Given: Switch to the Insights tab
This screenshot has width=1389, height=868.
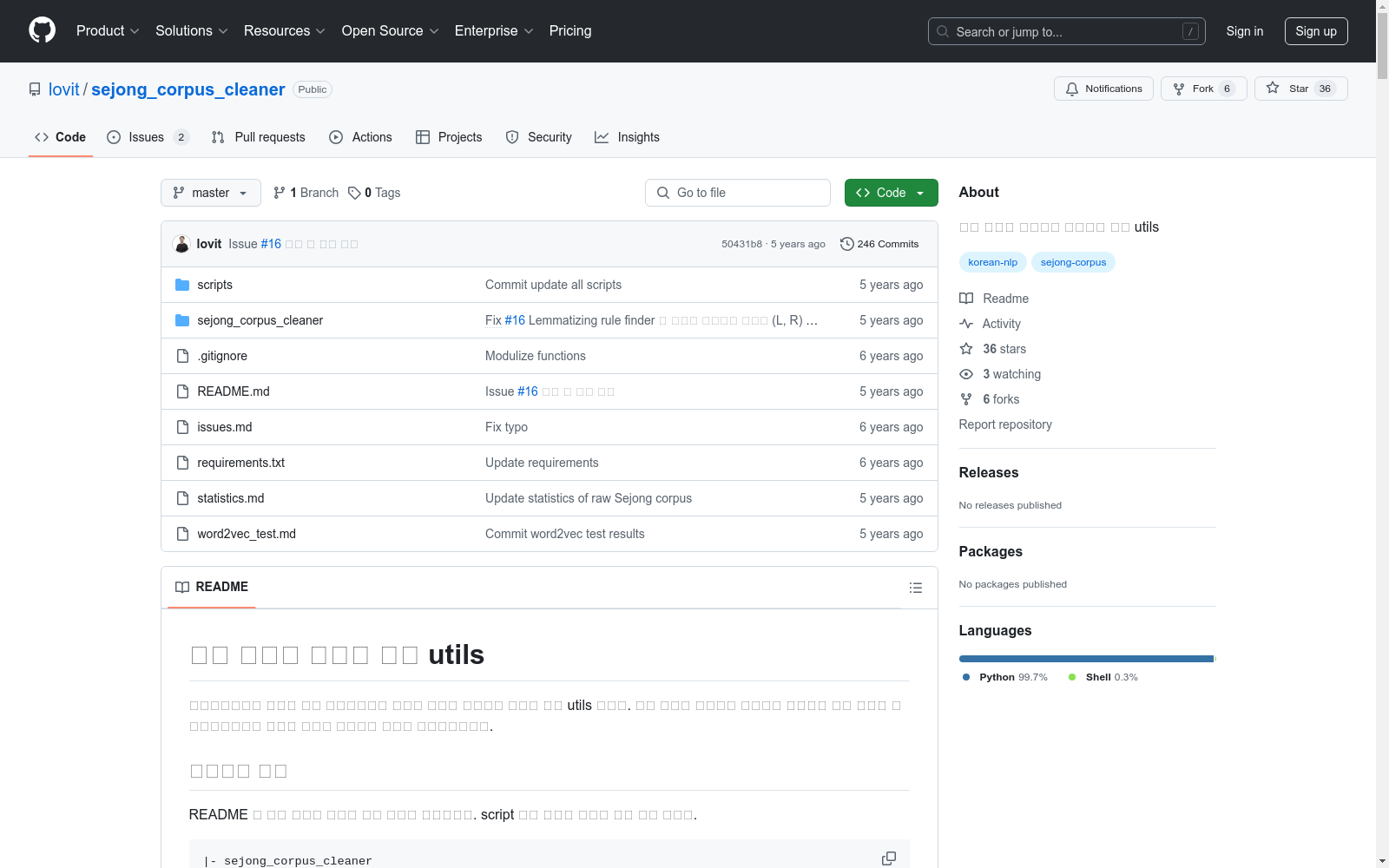Looking at the screenshot, I should tap(627, 137).
